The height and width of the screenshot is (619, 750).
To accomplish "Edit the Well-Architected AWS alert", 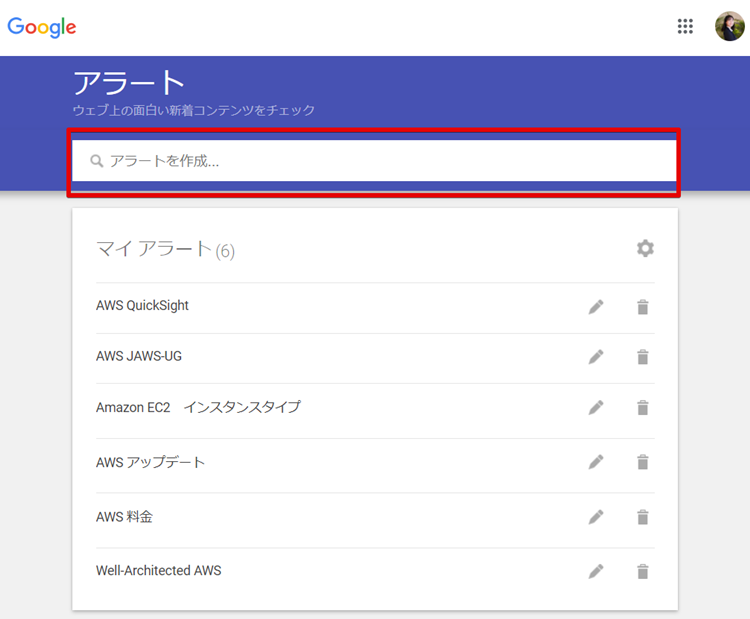I will 596,571.
